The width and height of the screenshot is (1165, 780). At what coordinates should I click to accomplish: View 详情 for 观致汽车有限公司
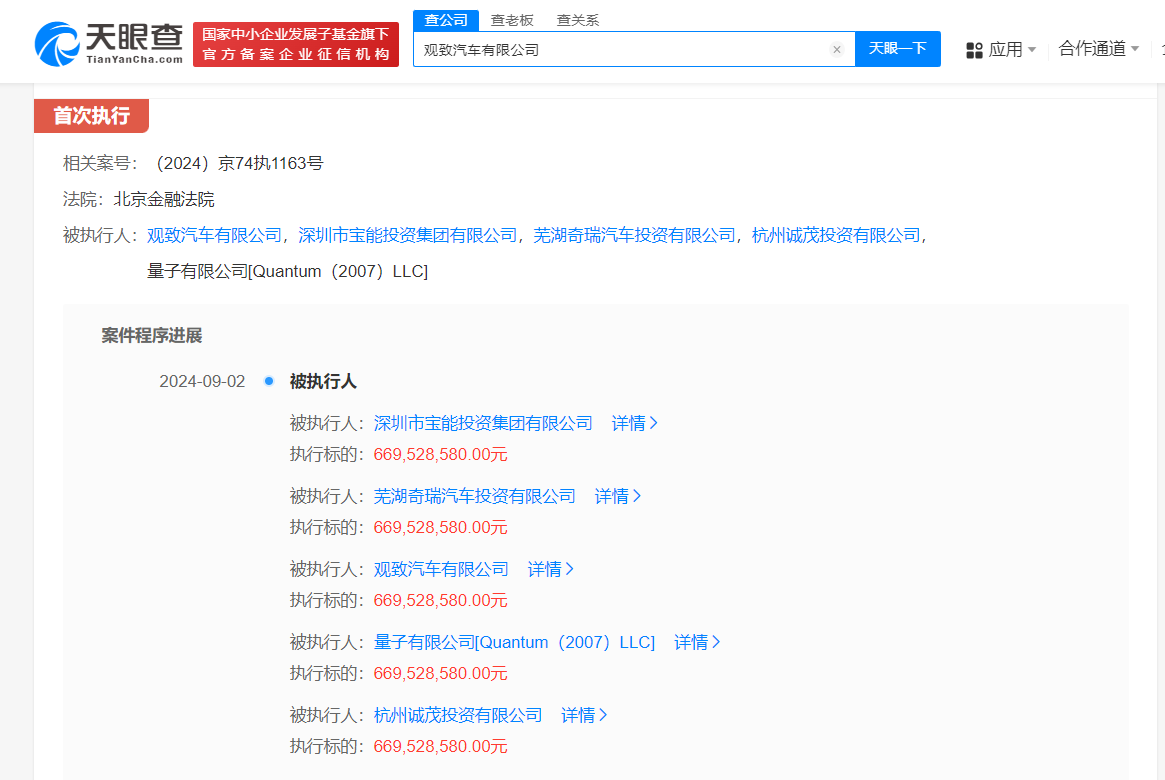(551, 569)
